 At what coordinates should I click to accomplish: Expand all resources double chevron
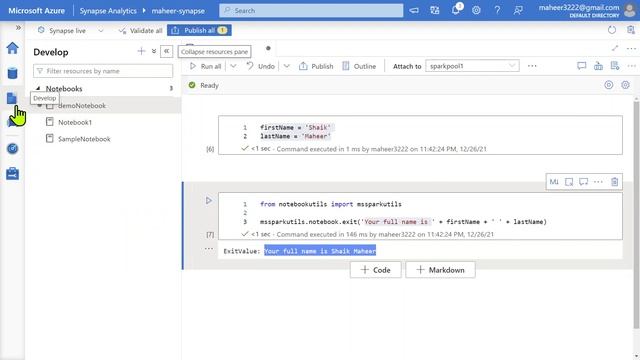[x=154, y=51]
